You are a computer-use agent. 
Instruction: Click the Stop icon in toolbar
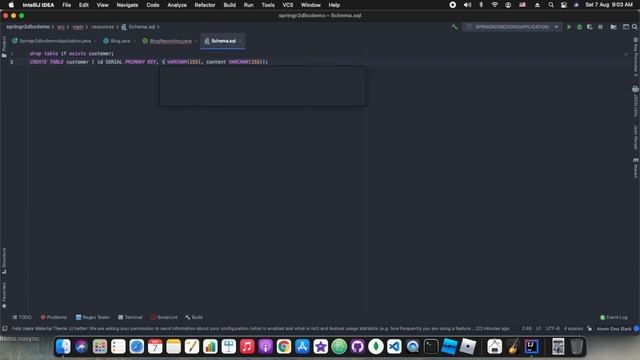(x=600, y=27)
